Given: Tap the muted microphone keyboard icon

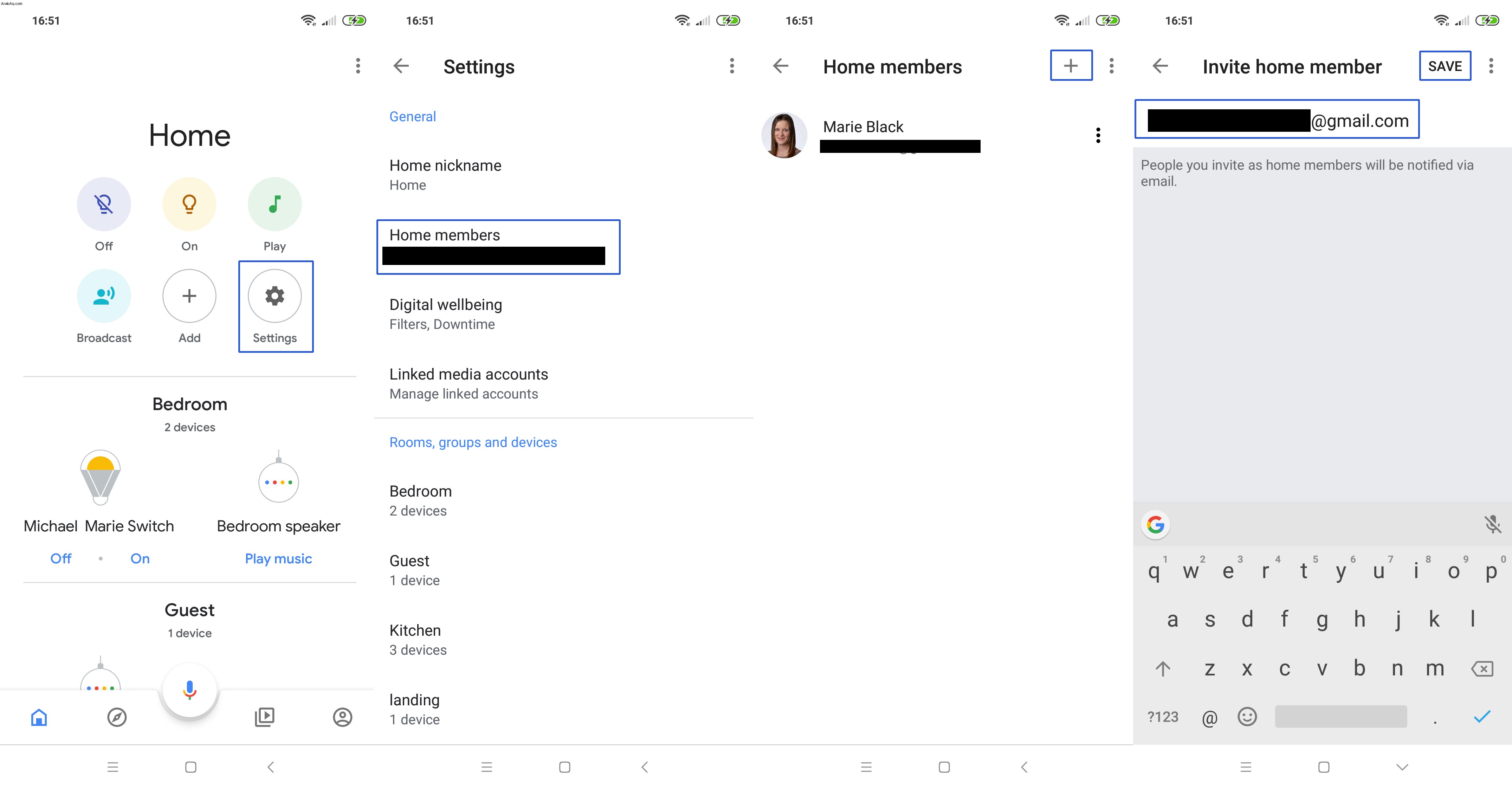Looking at the screenshot, I should (x=1492, y=524).
